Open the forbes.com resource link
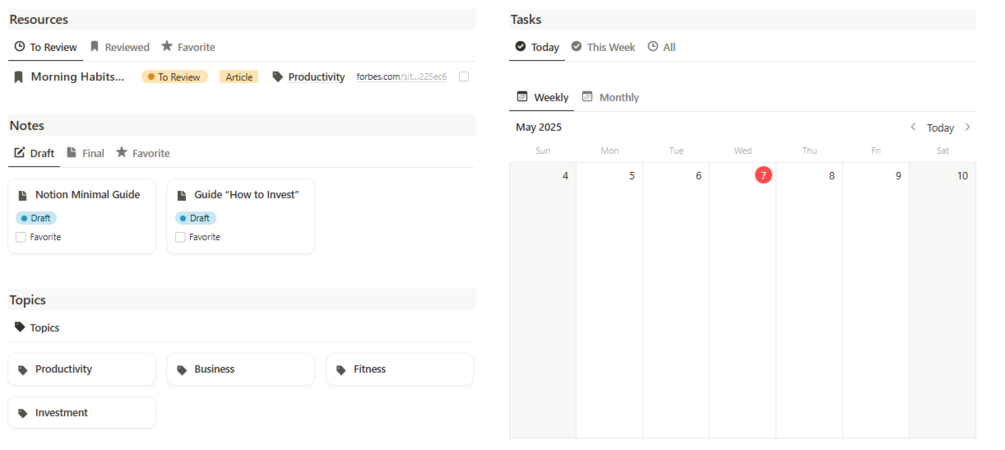 (401, 77)
